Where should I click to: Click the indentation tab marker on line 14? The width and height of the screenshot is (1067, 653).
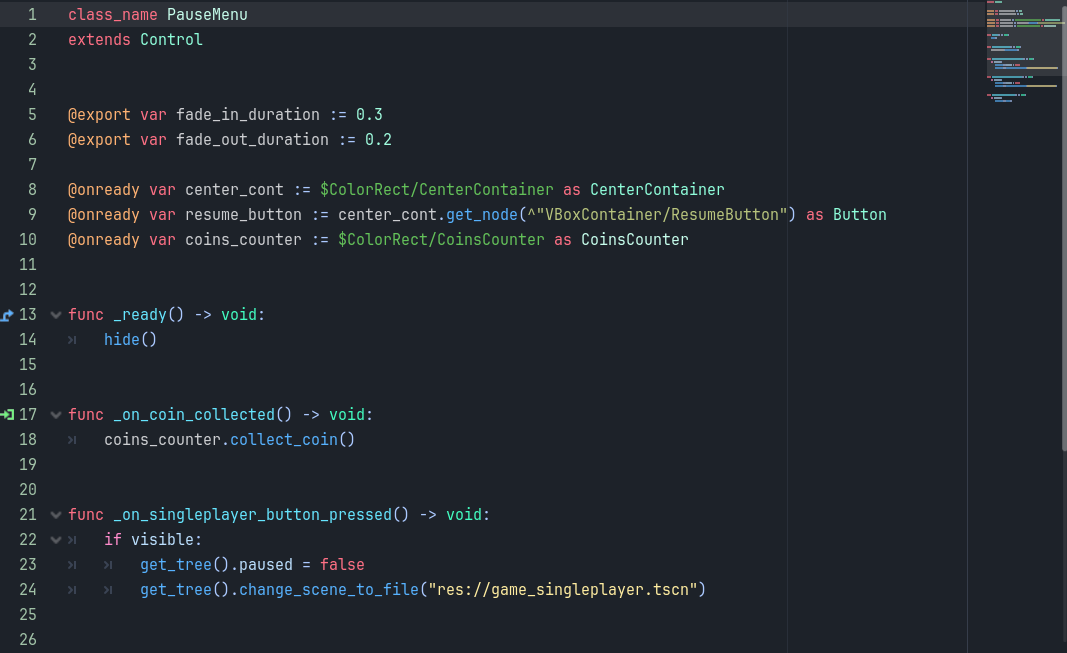coord(71,339)
